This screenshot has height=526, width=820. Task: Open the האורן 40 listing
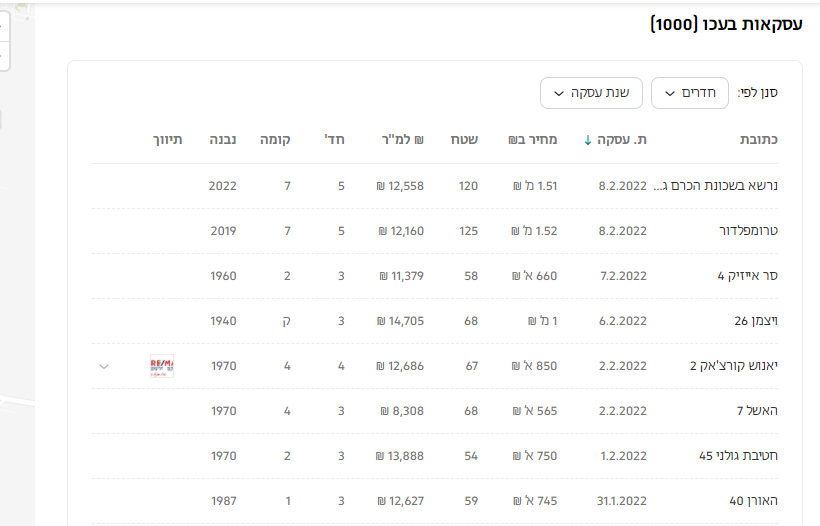tap(753, 501)
